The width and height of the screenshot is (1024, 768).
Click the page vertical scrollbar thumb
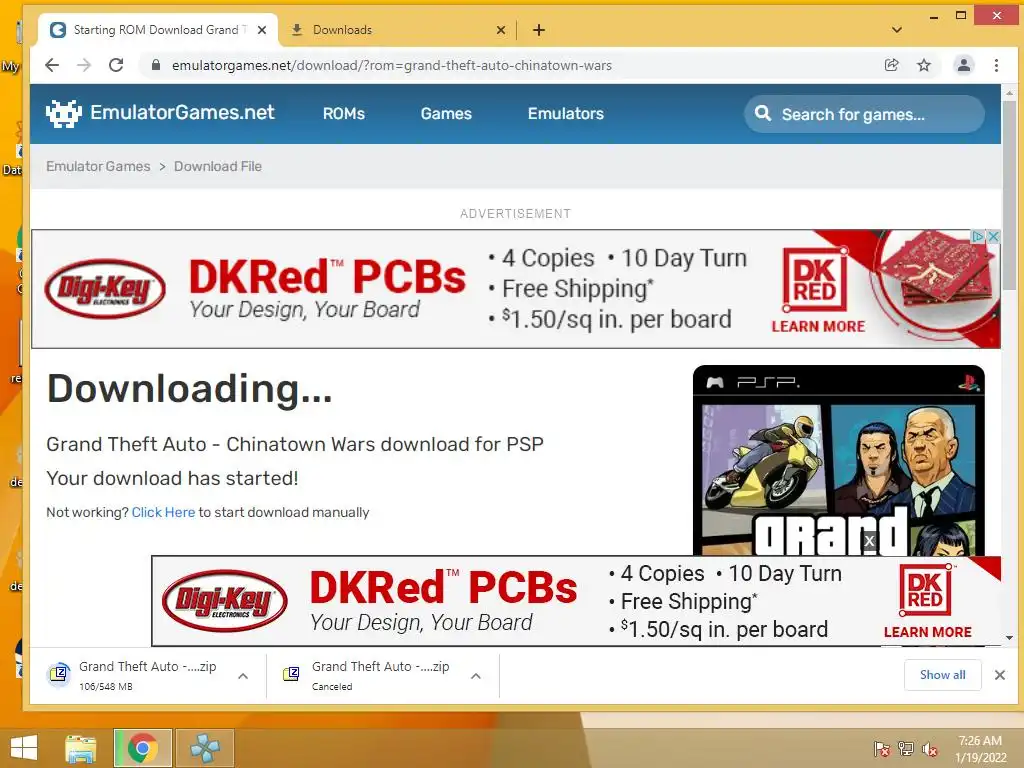(x=1010, y=195)
